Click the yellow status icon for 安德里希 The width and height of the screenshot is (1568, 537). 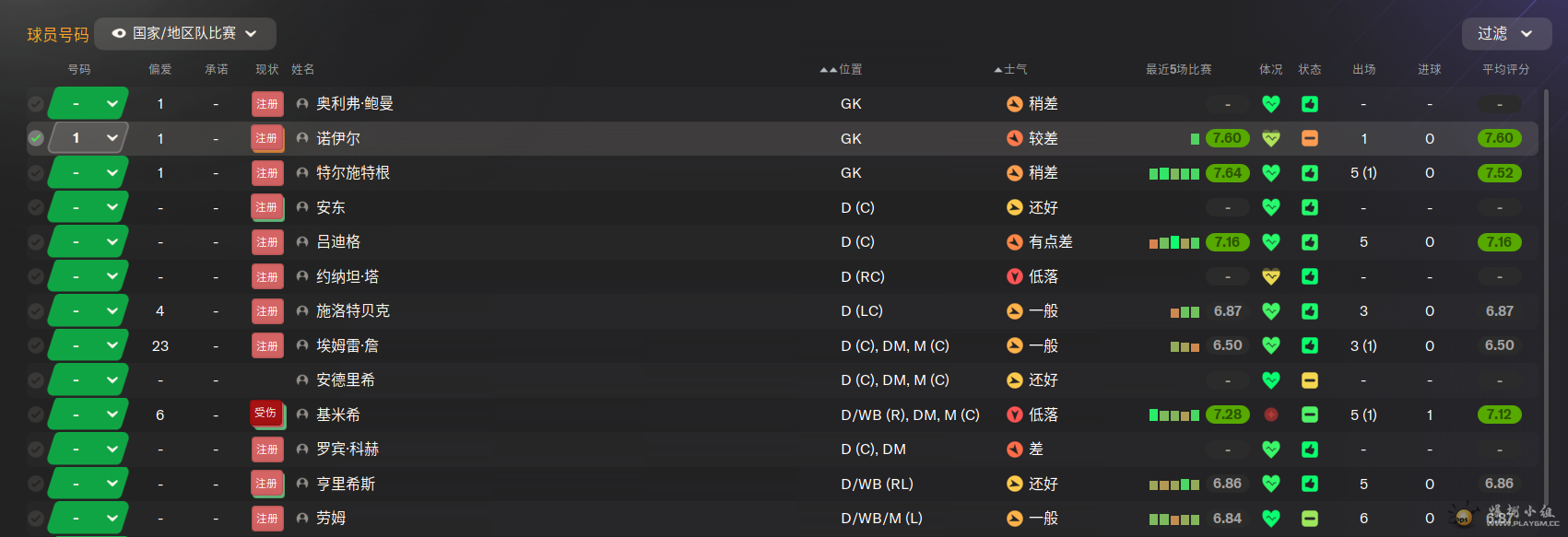pos(1310,380)
